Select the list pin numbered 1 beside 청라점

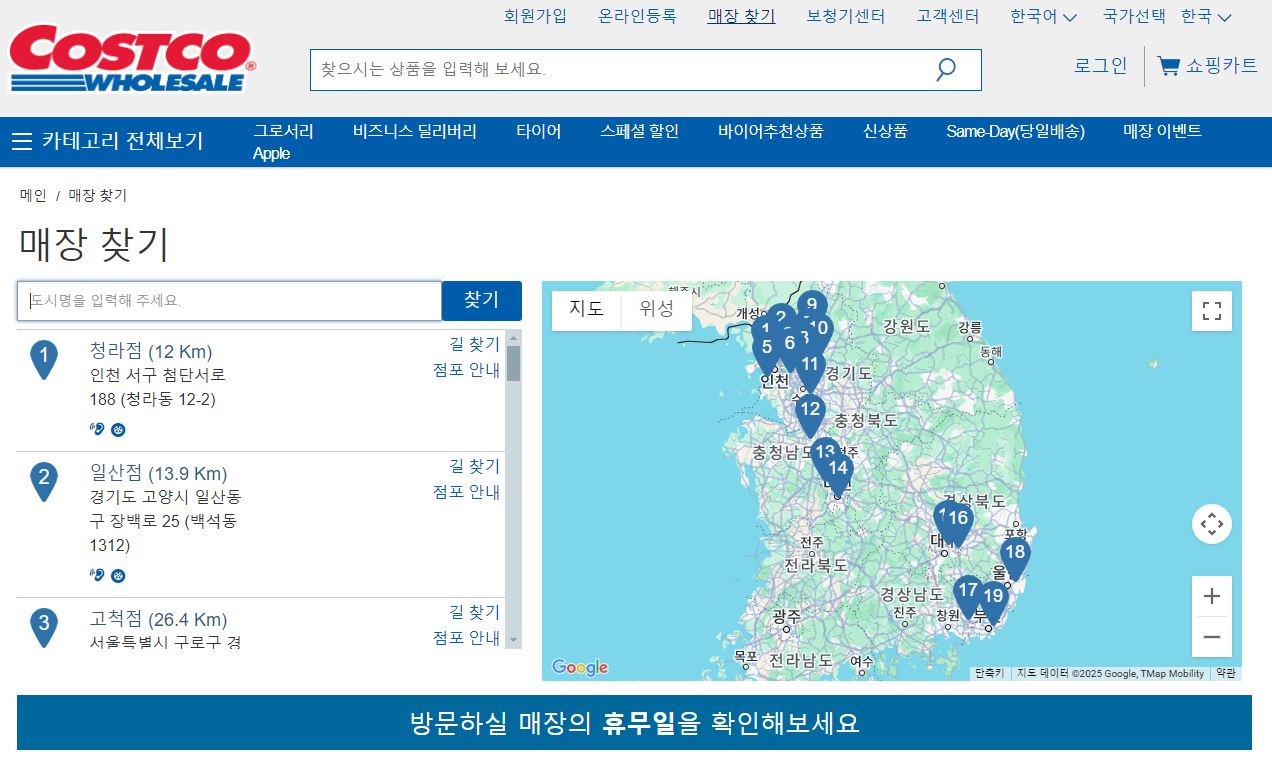(44, 359)
